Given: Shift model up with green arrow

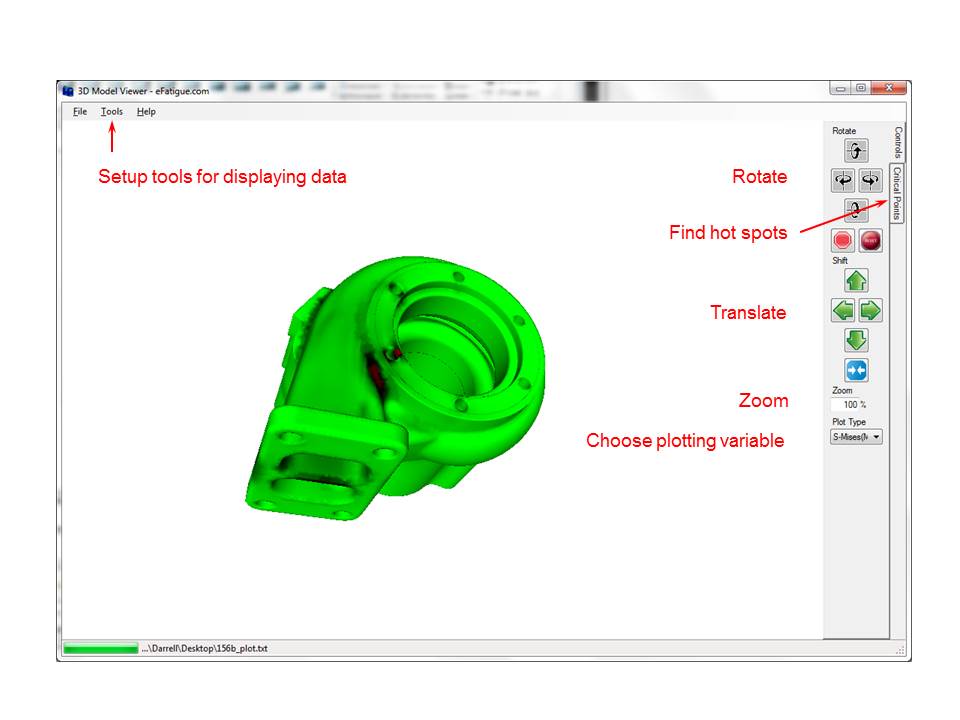Looking at the screenshot, I should click(x=856, y=280).
